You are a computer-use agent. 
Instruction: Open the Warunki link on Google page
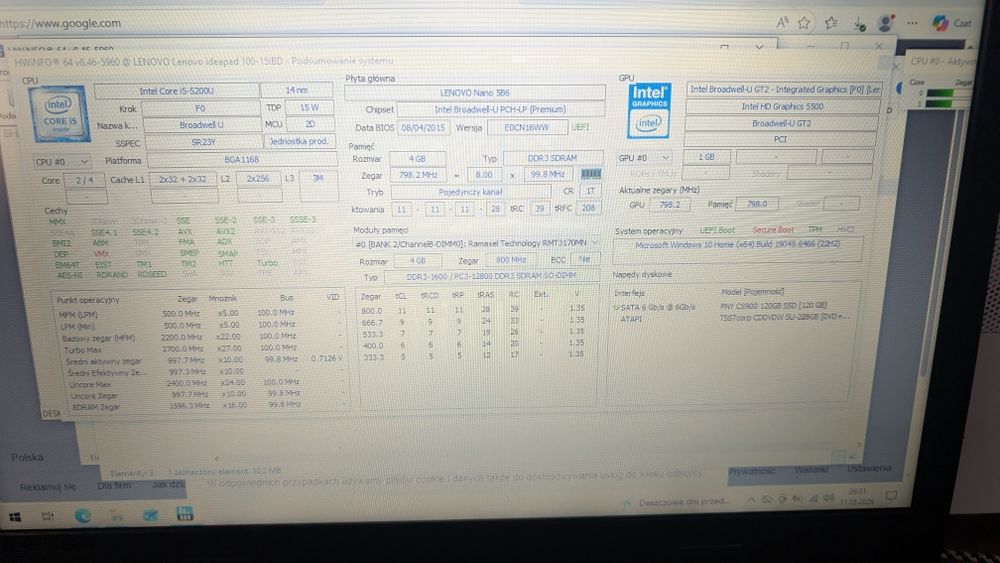(810, 470)
